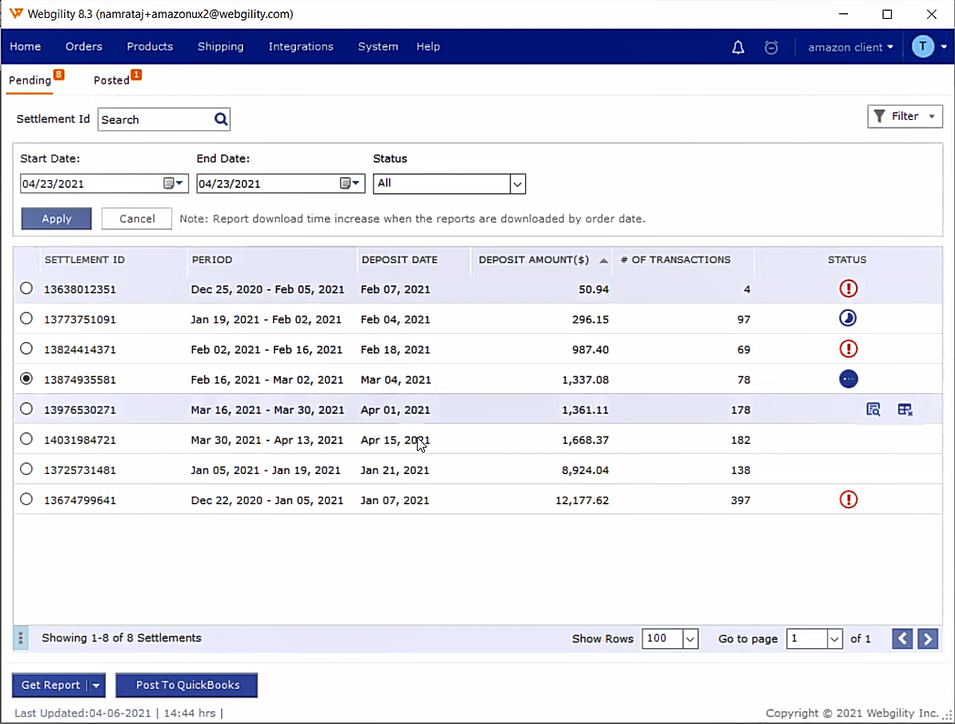Open the Help menu
Viewport: 955px width, 724px height.
428,47
